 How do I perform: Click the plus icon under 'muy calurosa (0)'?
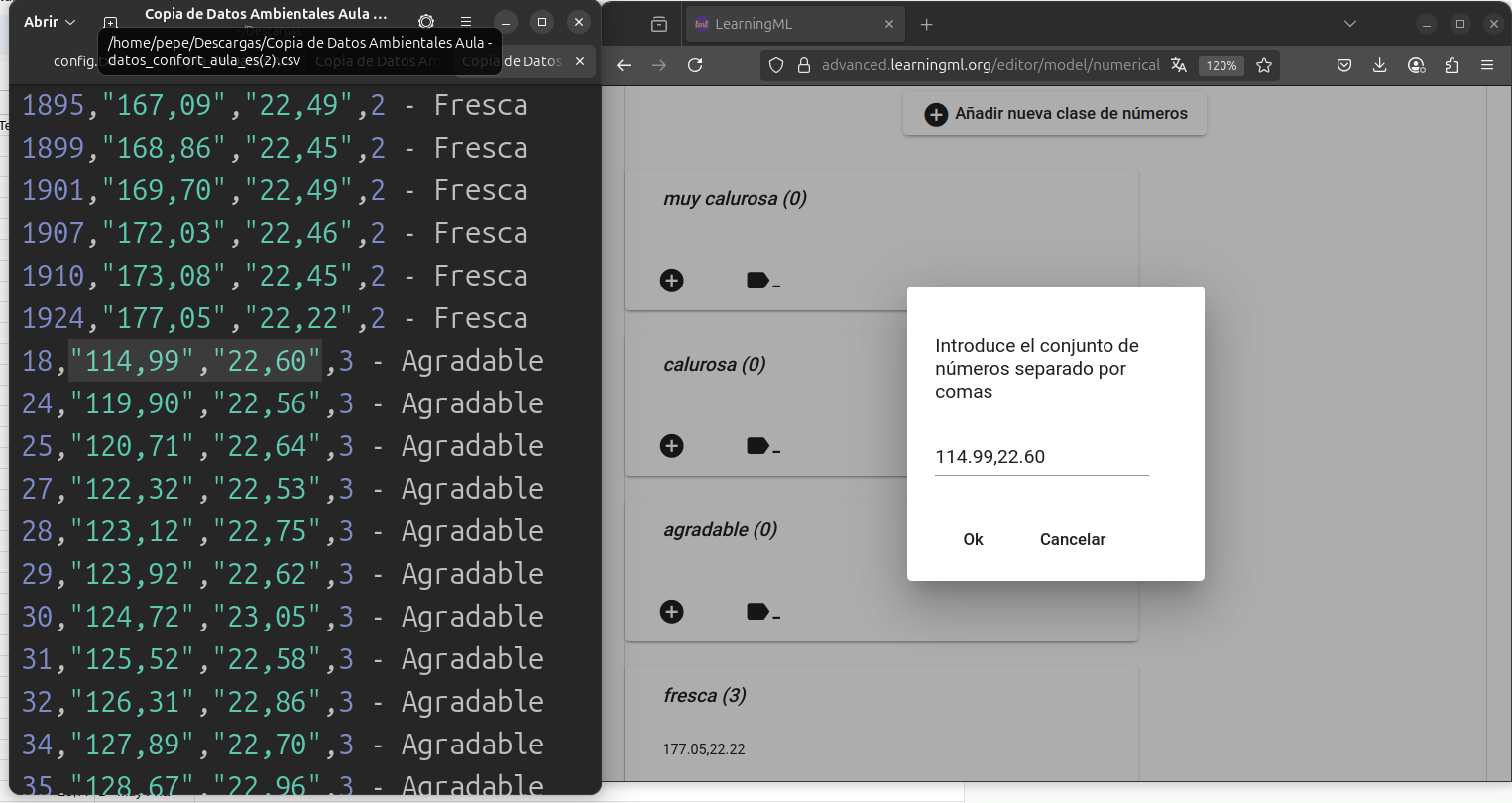(x=672, y=281)
